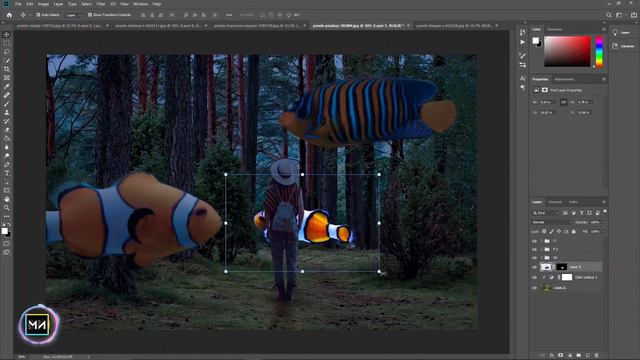Hide Layer 0 with its eye icon
640x360 pixels.
[x=534, y=288]
